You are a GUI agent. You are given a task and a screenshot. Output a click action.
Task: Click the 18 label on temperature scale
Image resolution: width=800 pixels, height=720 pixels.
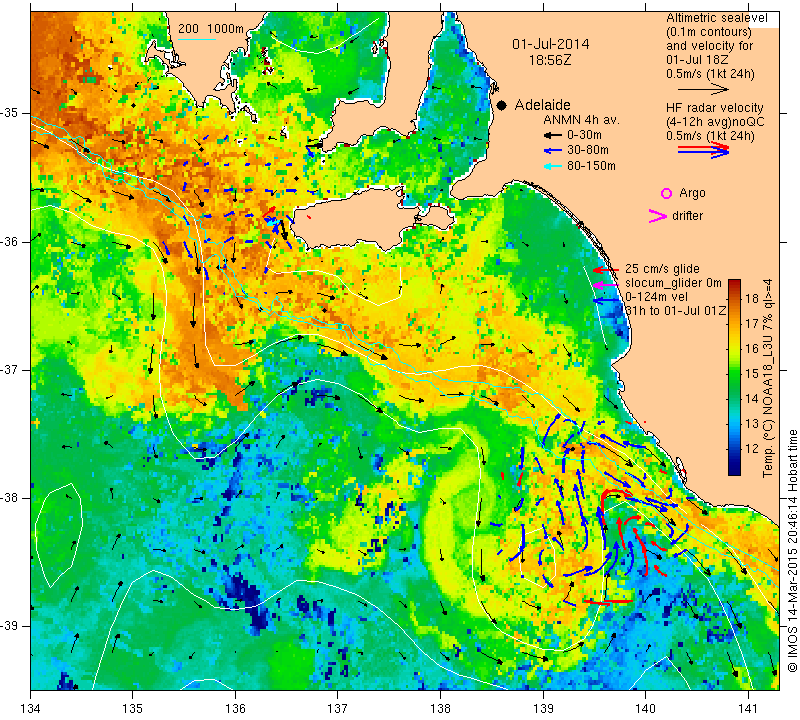(752, 299)
